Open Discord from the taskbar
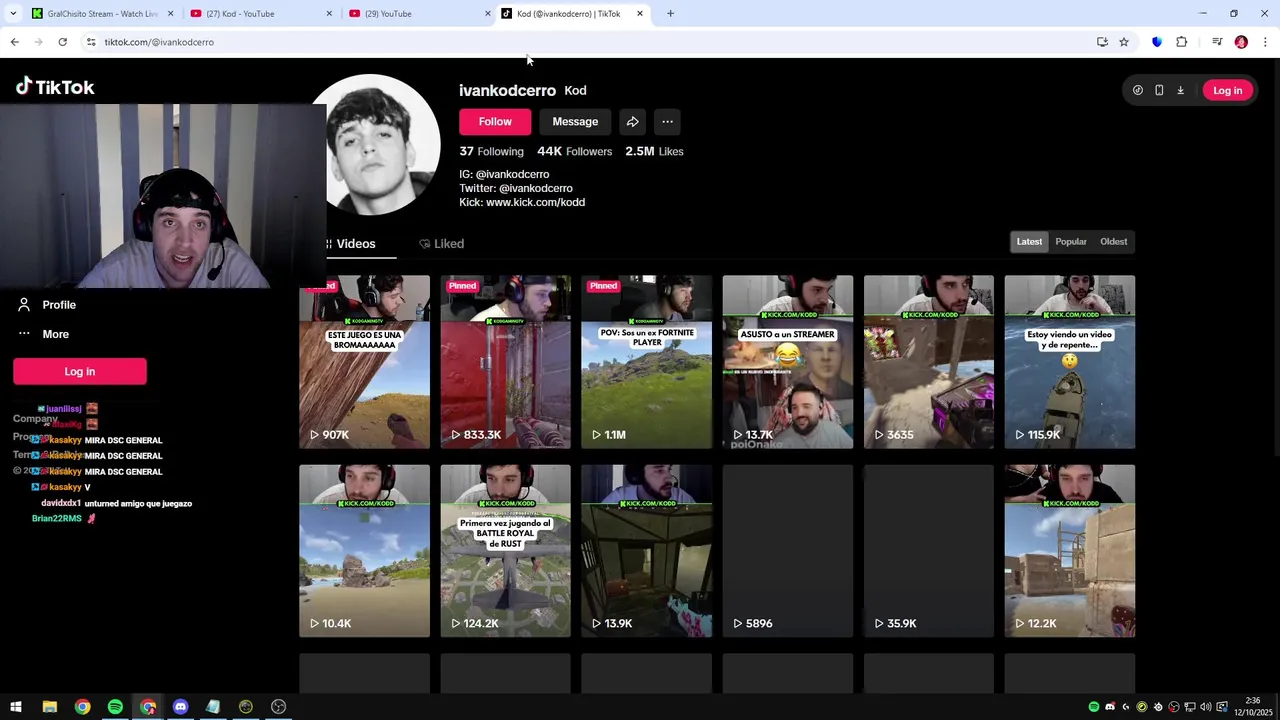The height and width of the screenshot is (720, 1280). (180, 707)
